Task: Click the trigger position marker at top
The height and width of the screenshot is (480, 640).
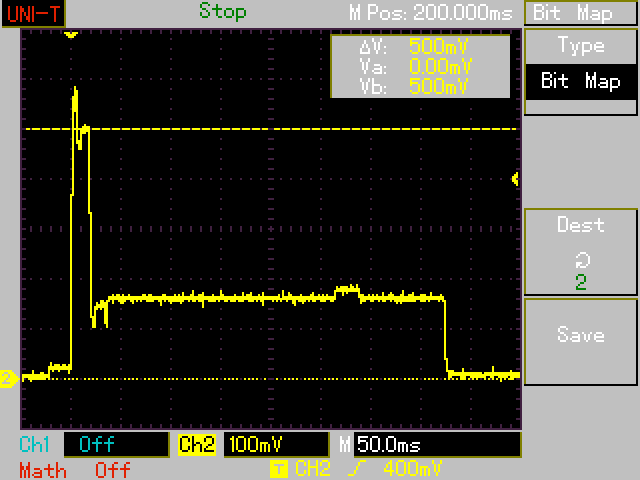Action: [x=71, y=35]
